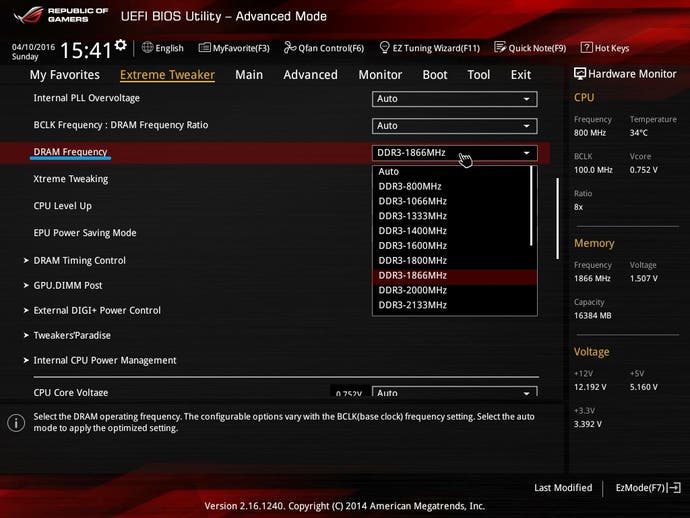Open the Internal PLL Overvoltage dropdown
The width and height of the screenshot is (690, 518).
pyautogui.click(x=455, y=99)
